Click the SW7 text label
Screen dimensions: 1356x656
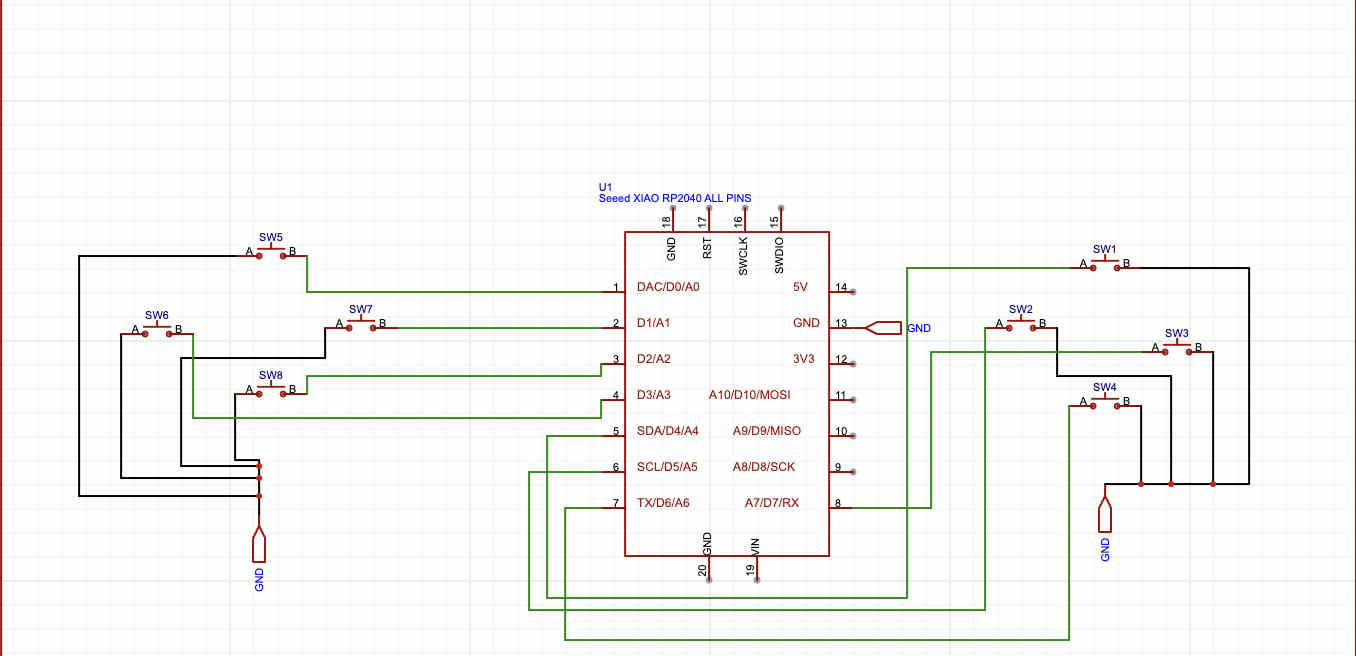click(x=361, y=309)
